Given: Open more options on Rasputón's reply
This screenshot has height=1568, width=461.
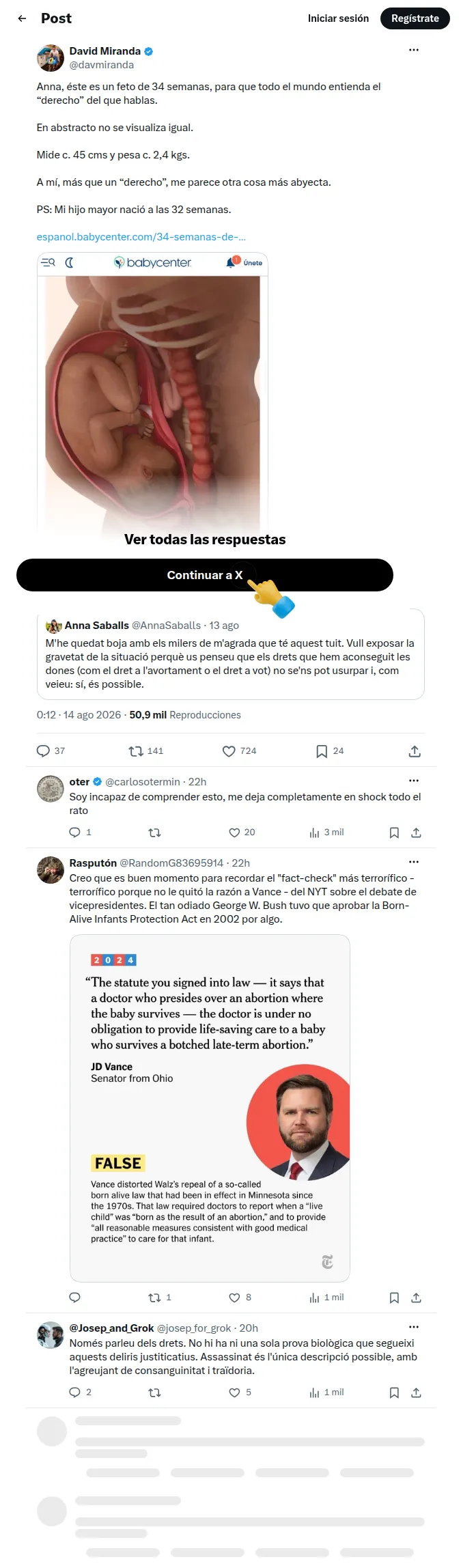Looking at the screenshot, I should tap(414, 862).
